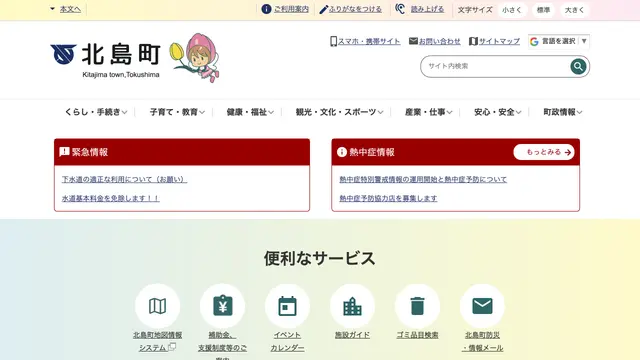Click the external-link icon after システム

click(172, 347)
